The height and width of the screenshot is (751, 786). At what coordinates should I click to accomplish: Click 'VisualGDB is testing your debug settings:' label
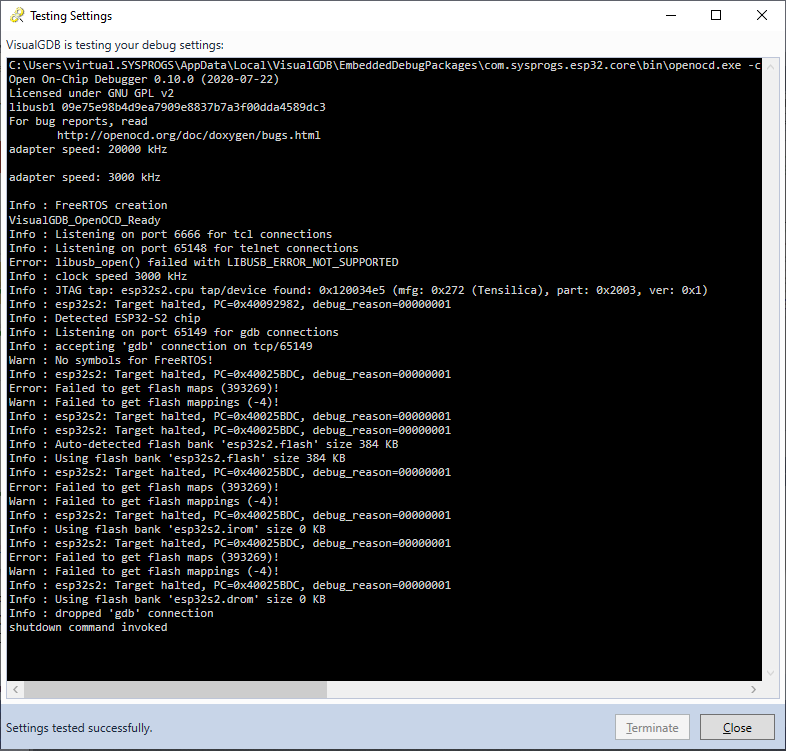tap(115, 45)
